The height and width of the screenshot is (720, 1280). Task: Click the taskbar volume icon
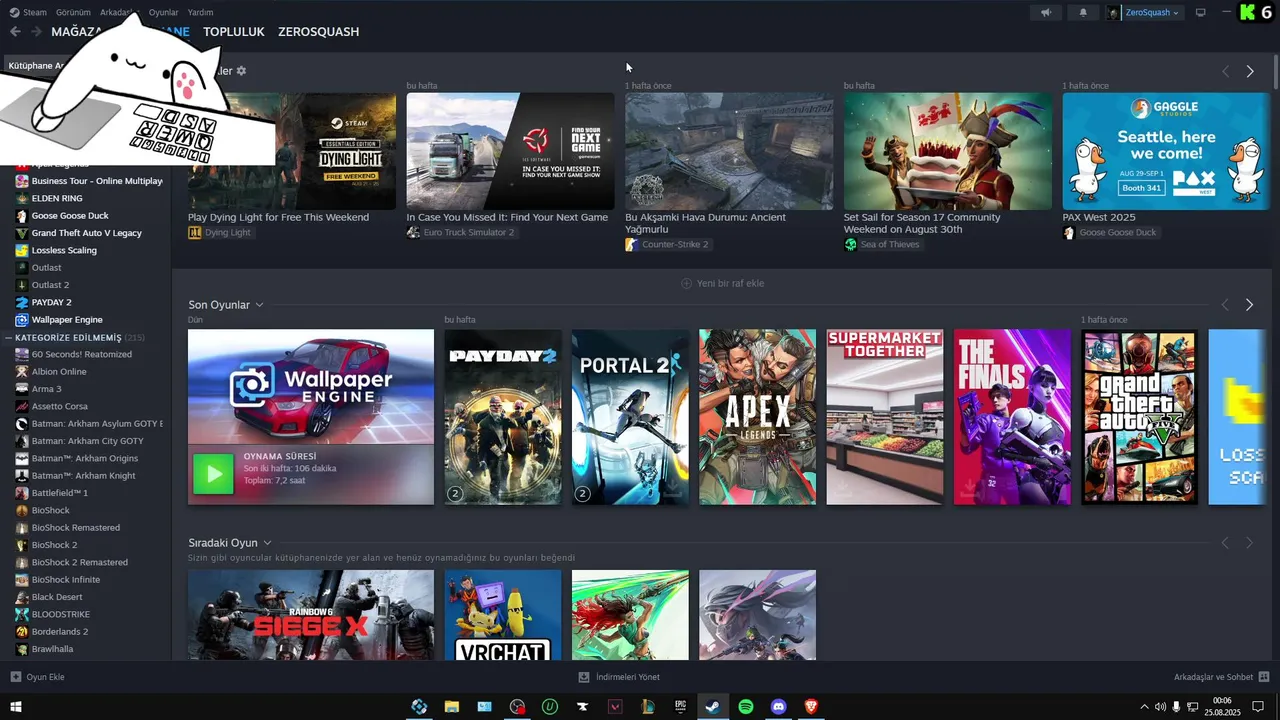coord(1160,707)
